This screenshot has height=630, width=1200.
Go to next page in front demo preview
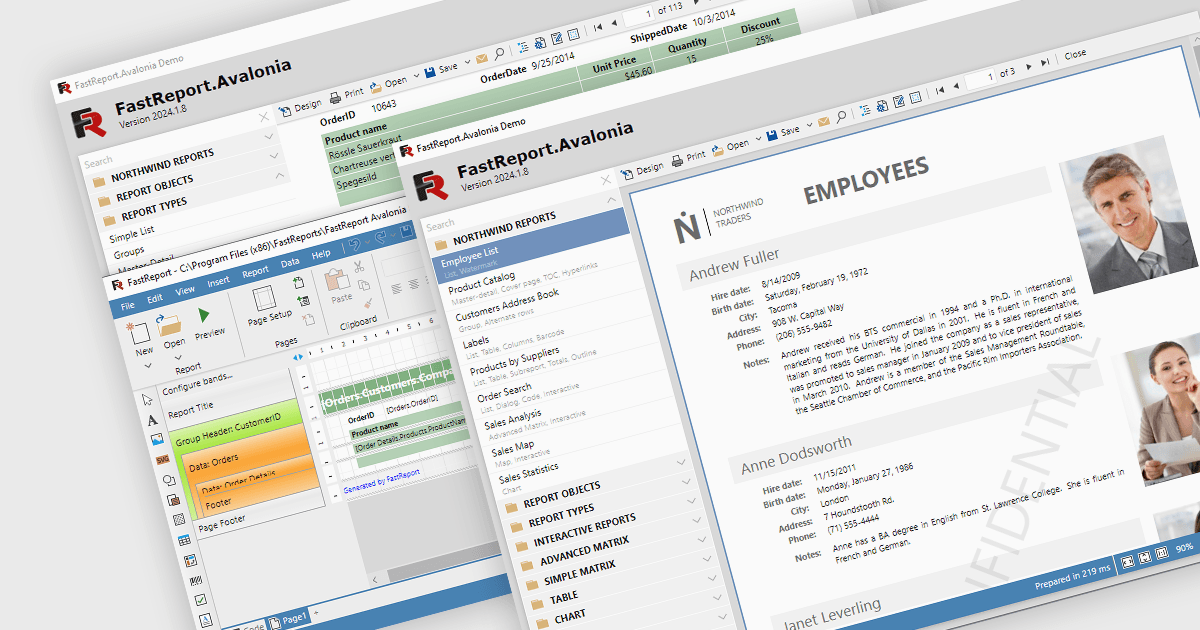pyautogui.click(x=1030, y=66)
